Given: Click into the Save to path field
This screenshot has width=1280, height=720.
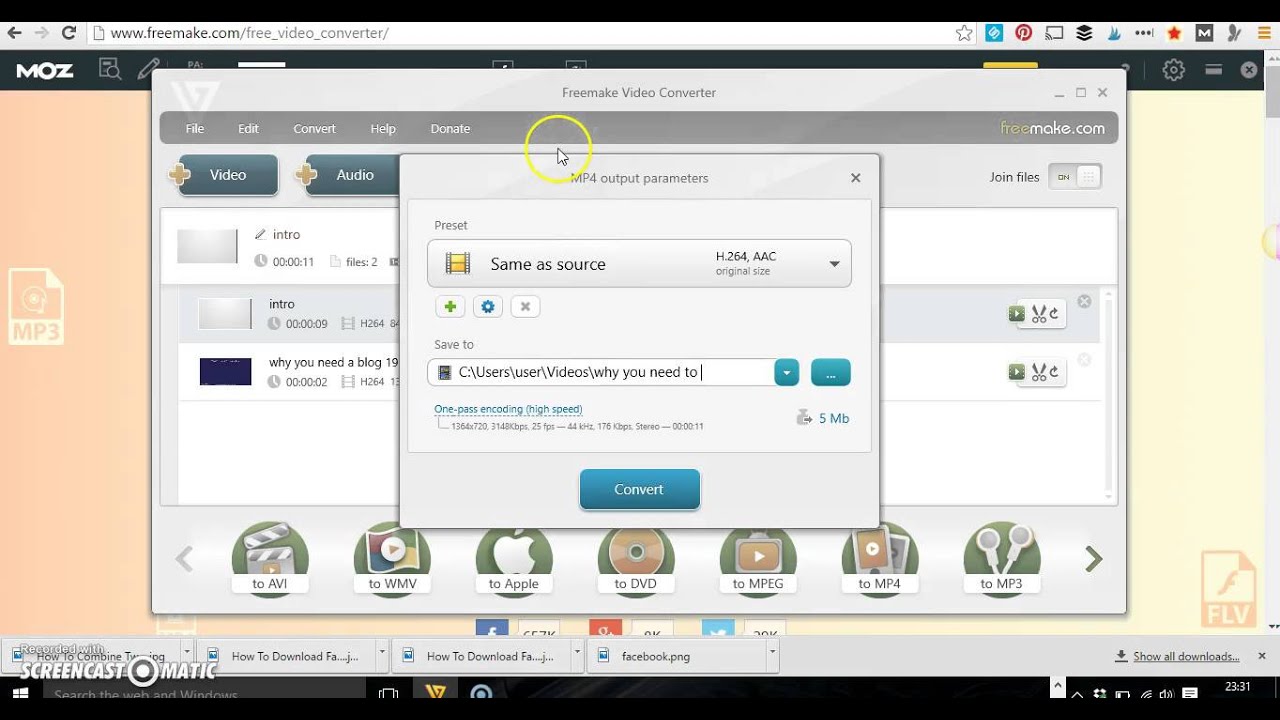Looking at the screenshot, I should click(x=601, y=372).
